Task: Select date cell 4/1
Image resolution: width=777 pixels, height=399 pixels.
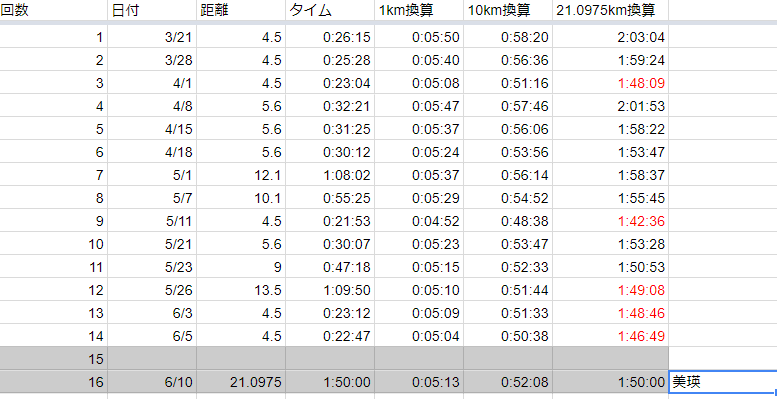Action: (x=152, y=83)
